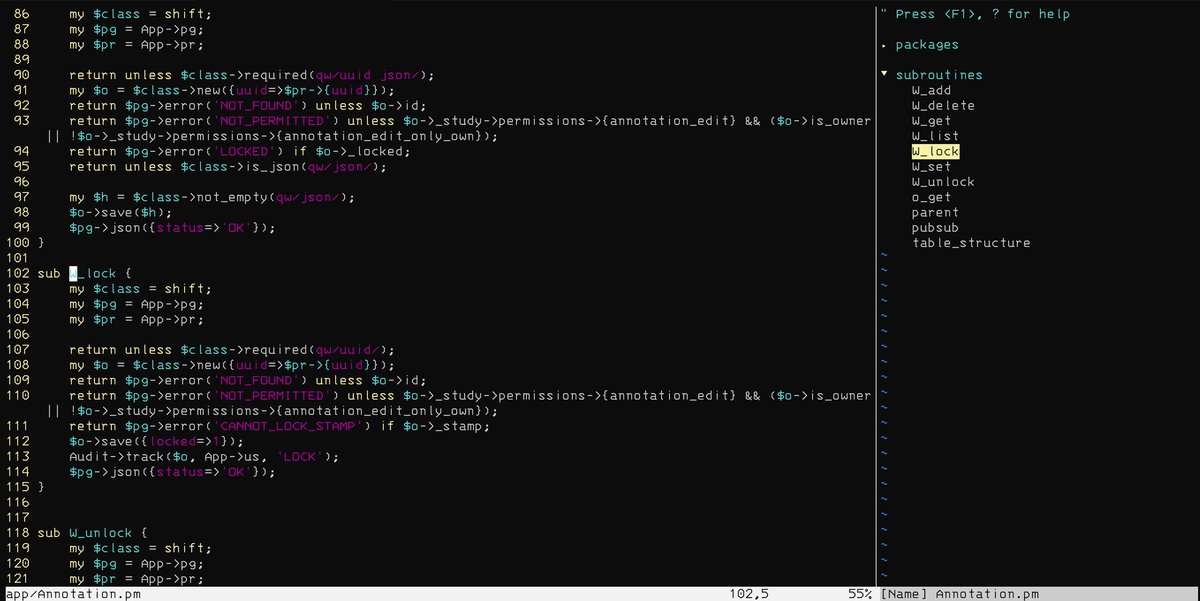Collapse the subroutines fold arrow in Tagbar
1200x601 pixels.
pos(885,75)
